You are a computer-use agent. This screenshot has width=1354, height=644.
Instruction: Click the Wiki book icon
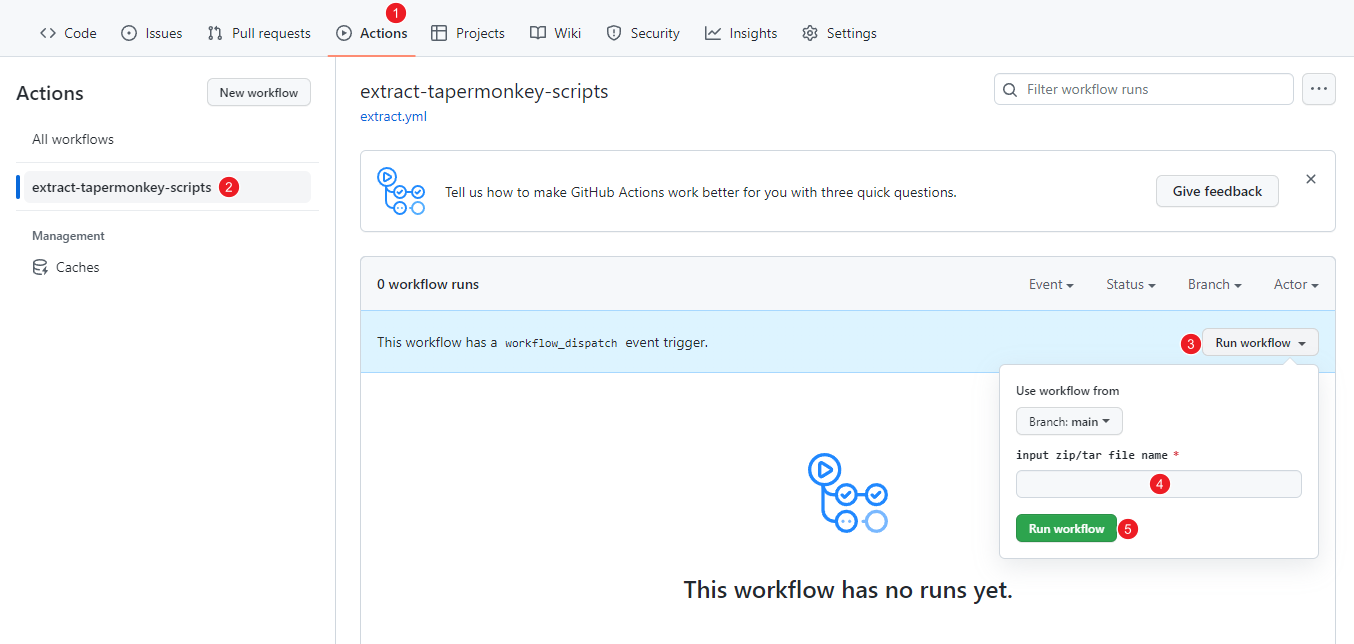point(538,33)
